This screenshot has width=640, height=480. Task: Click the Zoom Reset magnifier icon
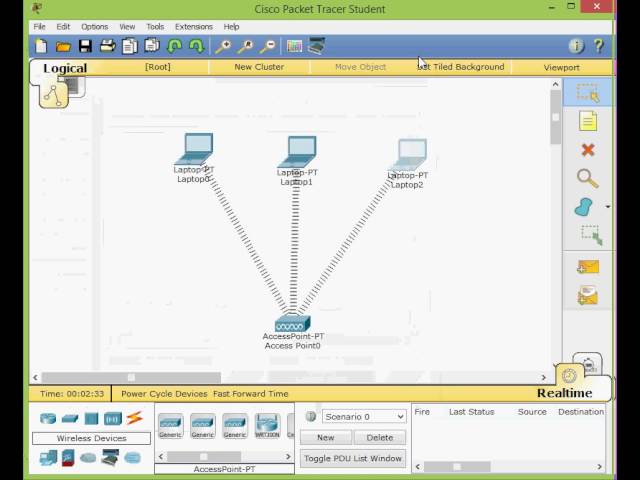coord(246,47)
